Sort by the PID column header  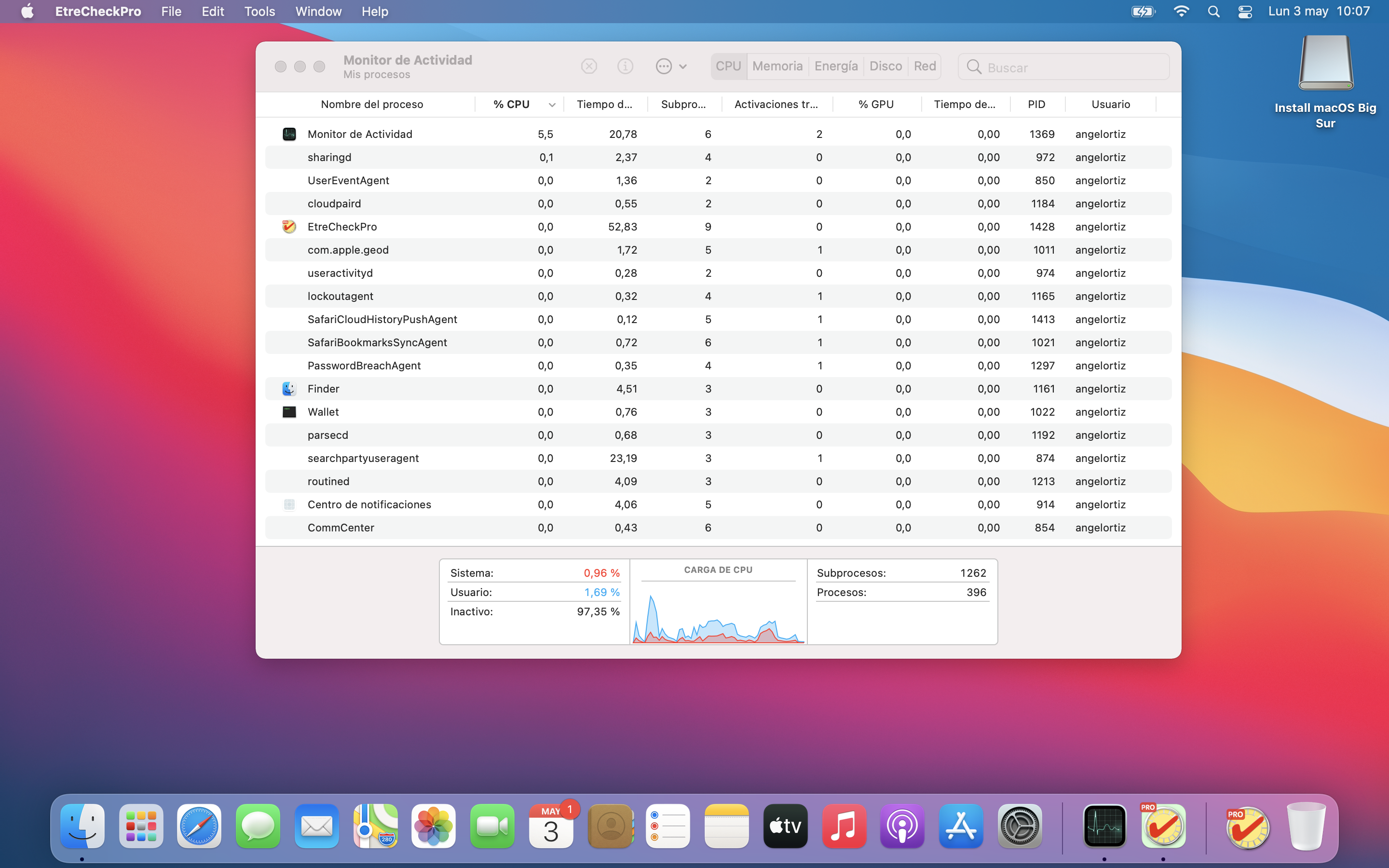1036,105
